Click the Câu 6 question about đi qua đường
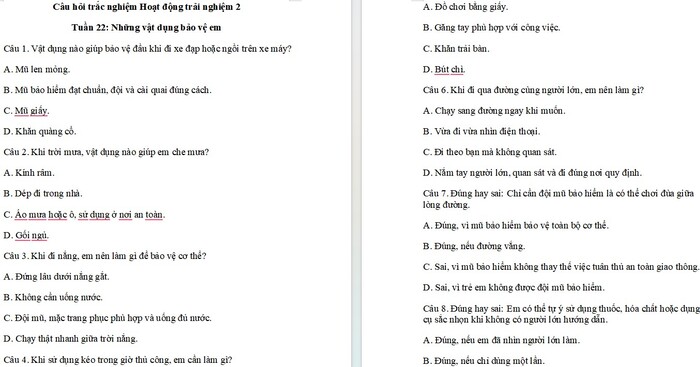The image size is (700, 367). point(533,90)
